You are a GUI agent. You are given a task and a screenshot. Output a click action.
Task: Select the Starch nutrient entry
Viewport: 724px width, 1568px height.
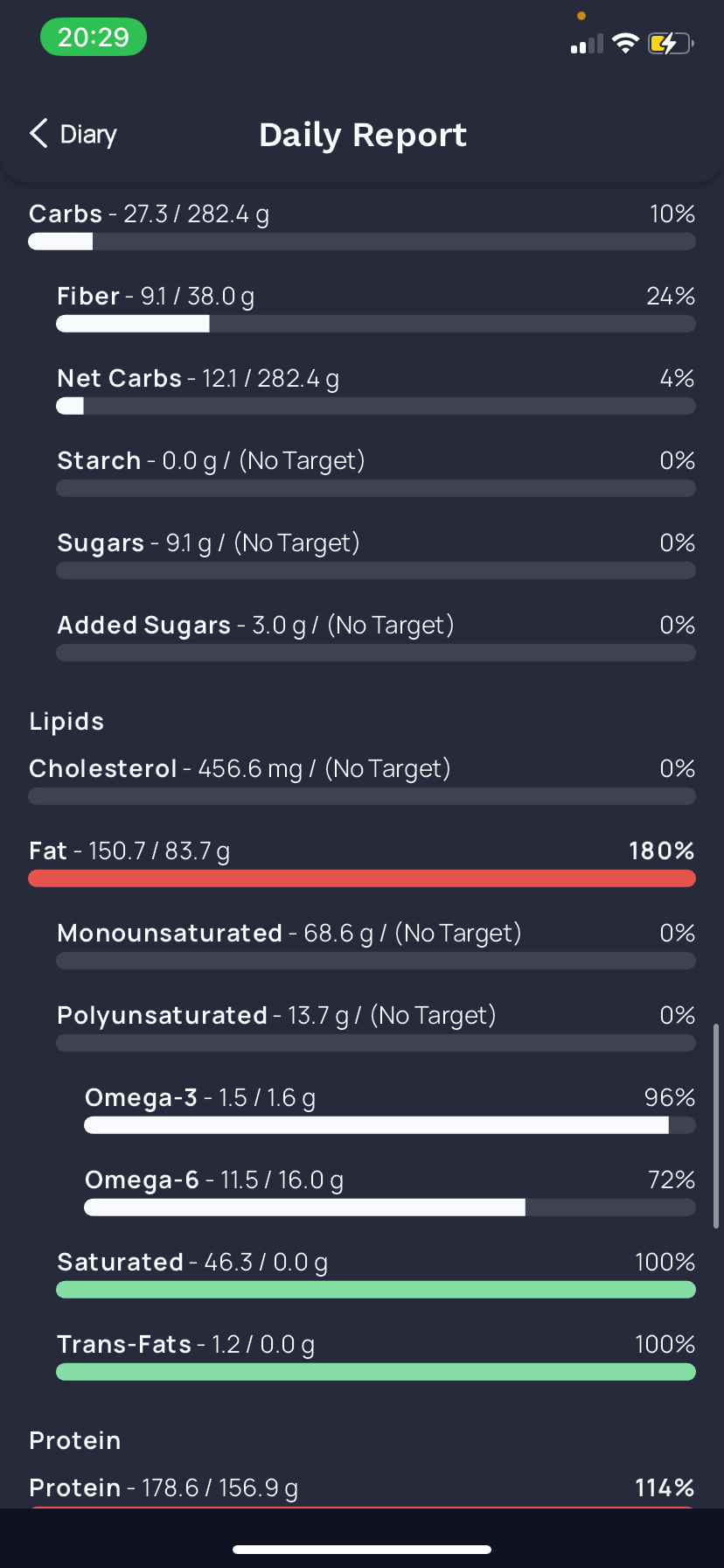coord(376,472)
